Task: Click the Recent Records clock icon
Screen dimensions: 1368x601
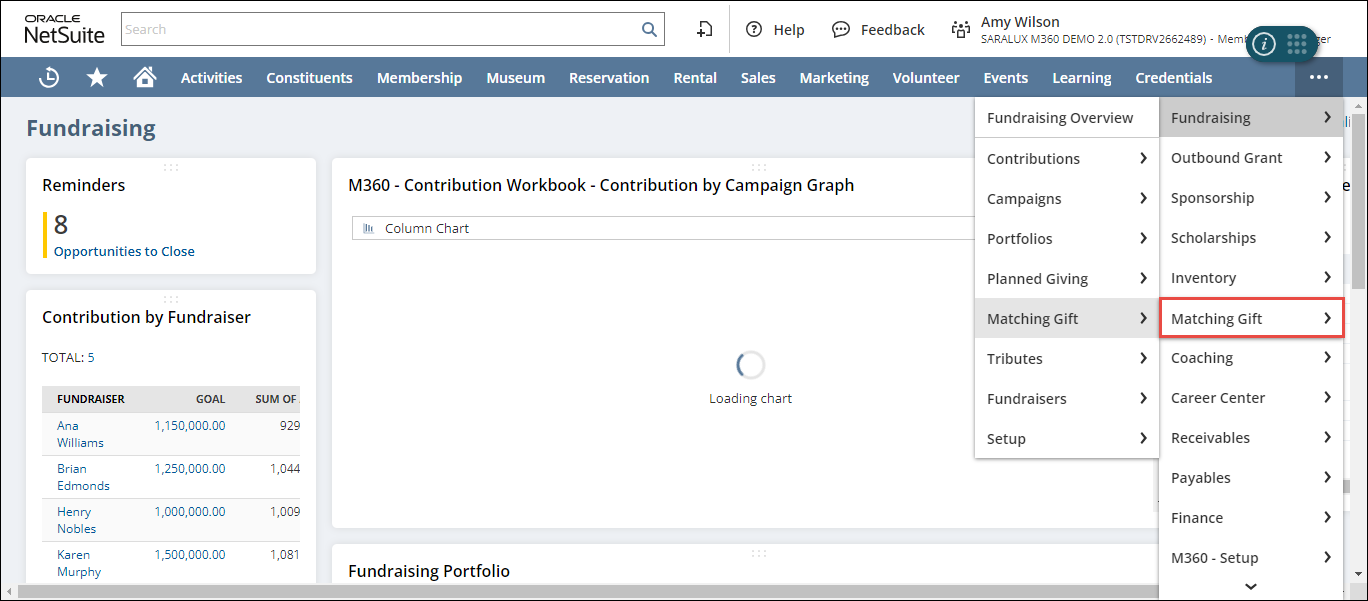Action: [49, 78]
